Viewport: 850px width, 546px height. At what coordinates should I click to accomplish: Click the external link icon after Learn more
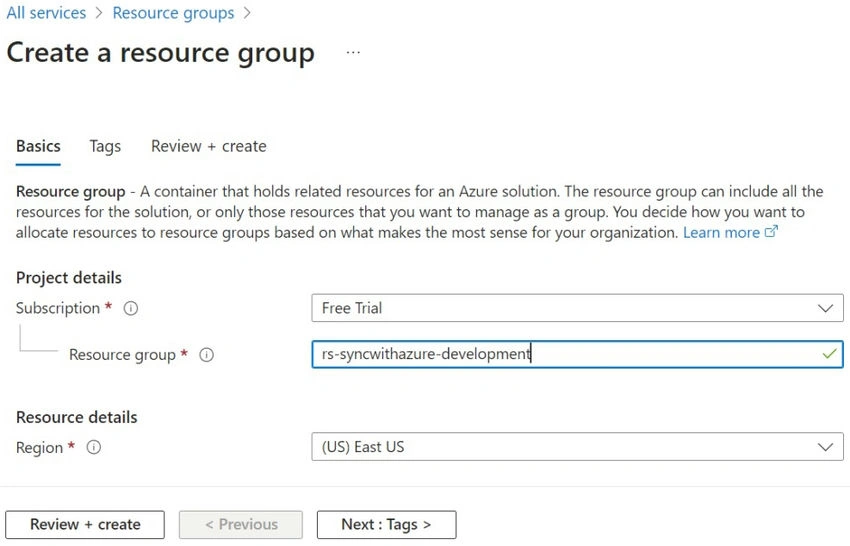tap(771, 232)
